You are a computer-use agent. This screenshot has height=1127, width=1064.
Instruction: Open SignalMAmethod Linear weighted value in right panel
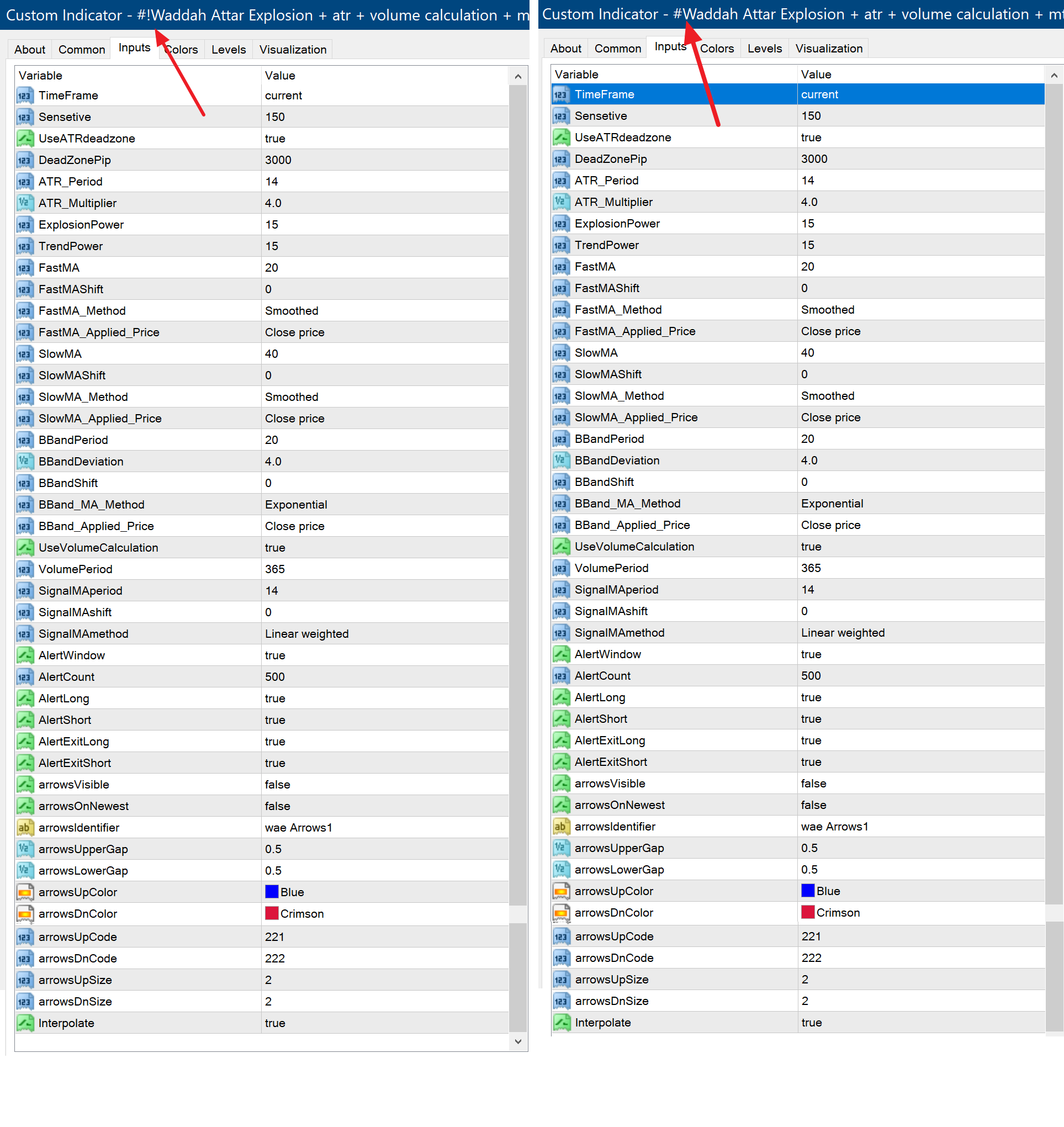[842, 632]
